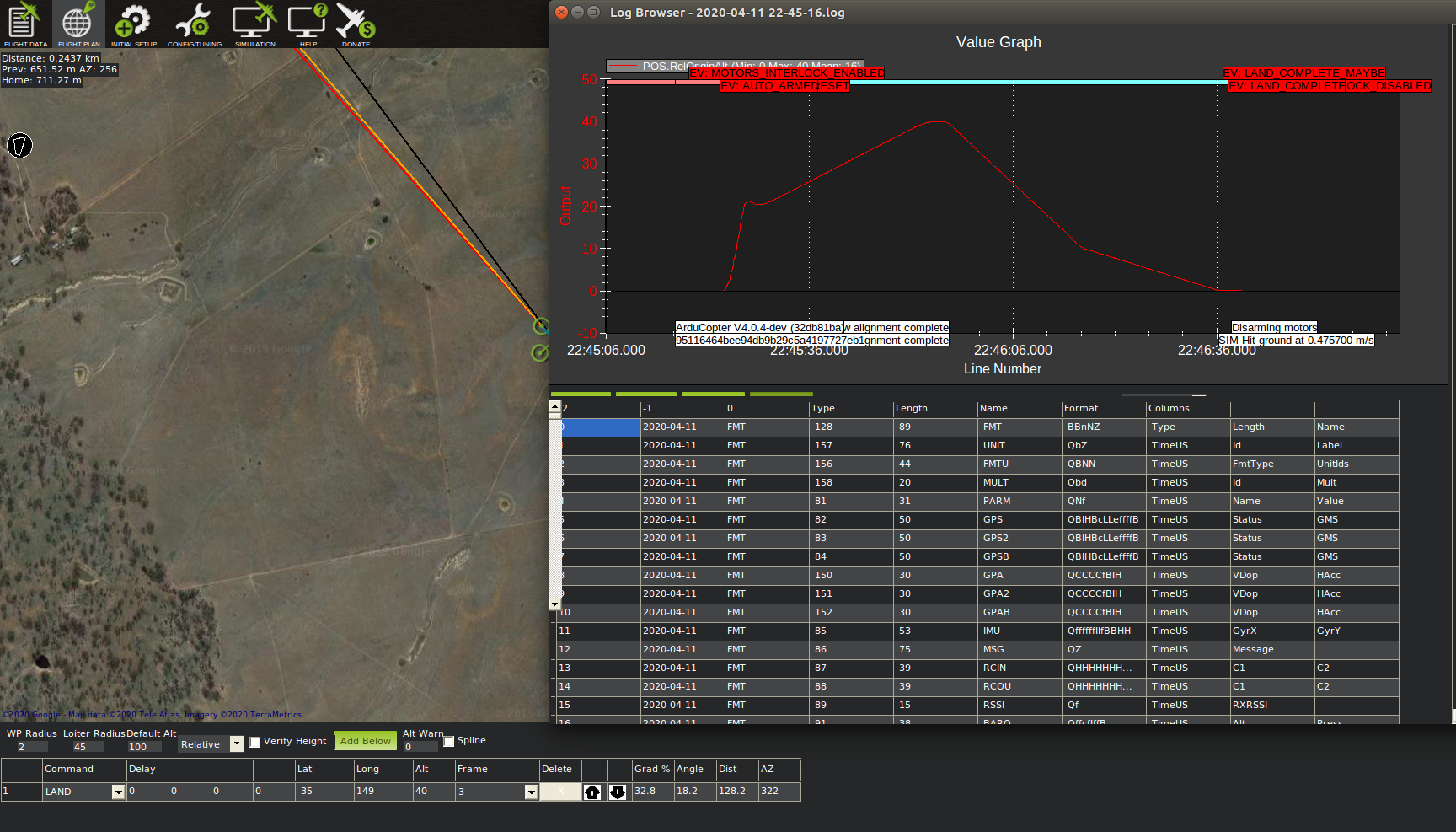Image resolution: width=1456 pixels, height=832 pixels.
Task: Click the upper green waypoint marker on the map
Action: [x=541, y=325]
